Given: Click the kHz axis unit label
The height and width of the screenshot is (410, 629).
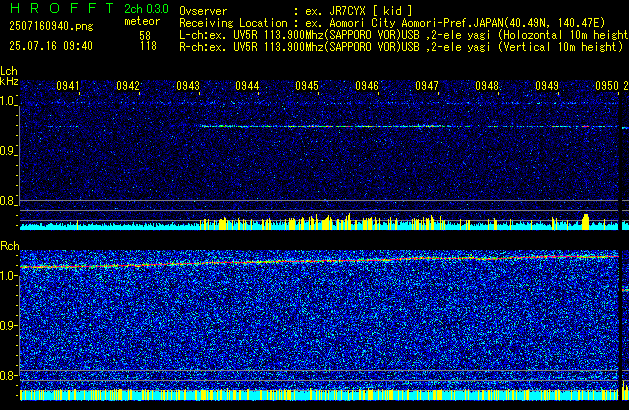Looking at the screenshot, I should coord(9,81).
